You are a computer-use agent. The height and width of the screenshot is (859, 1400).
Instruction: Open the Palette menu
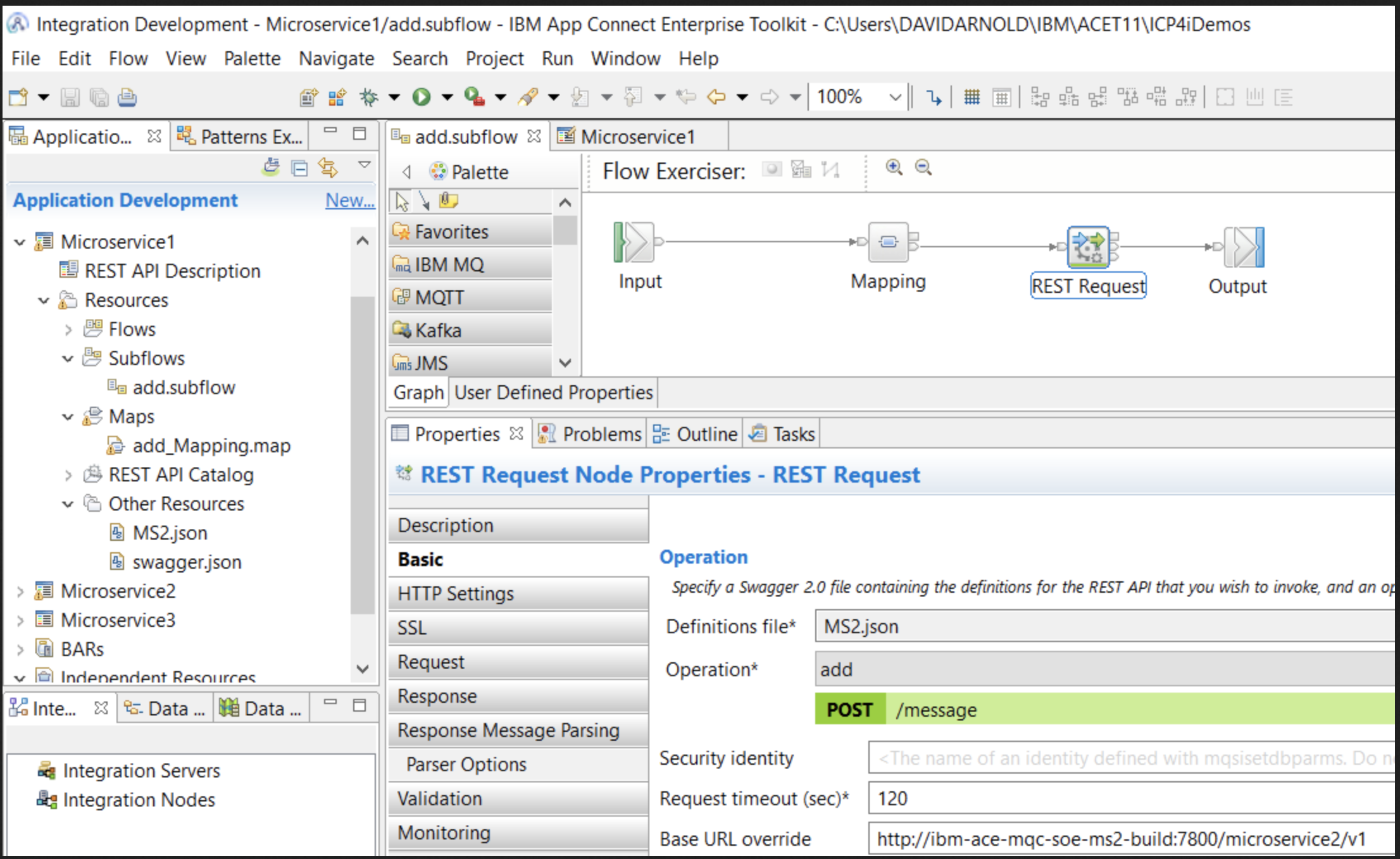point(252,59)
